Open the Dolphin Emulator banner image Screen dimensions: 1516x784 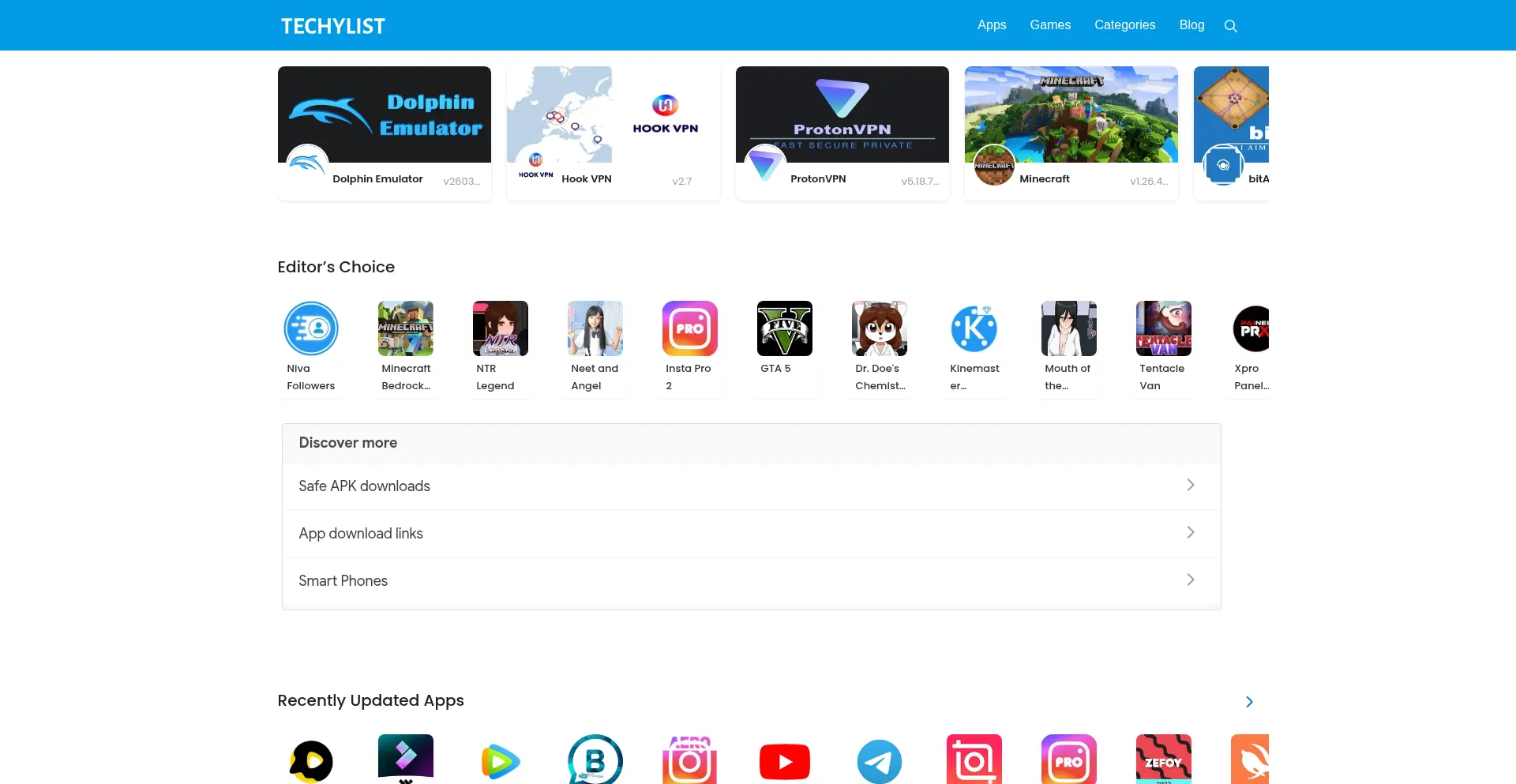(x=385, y=114)
